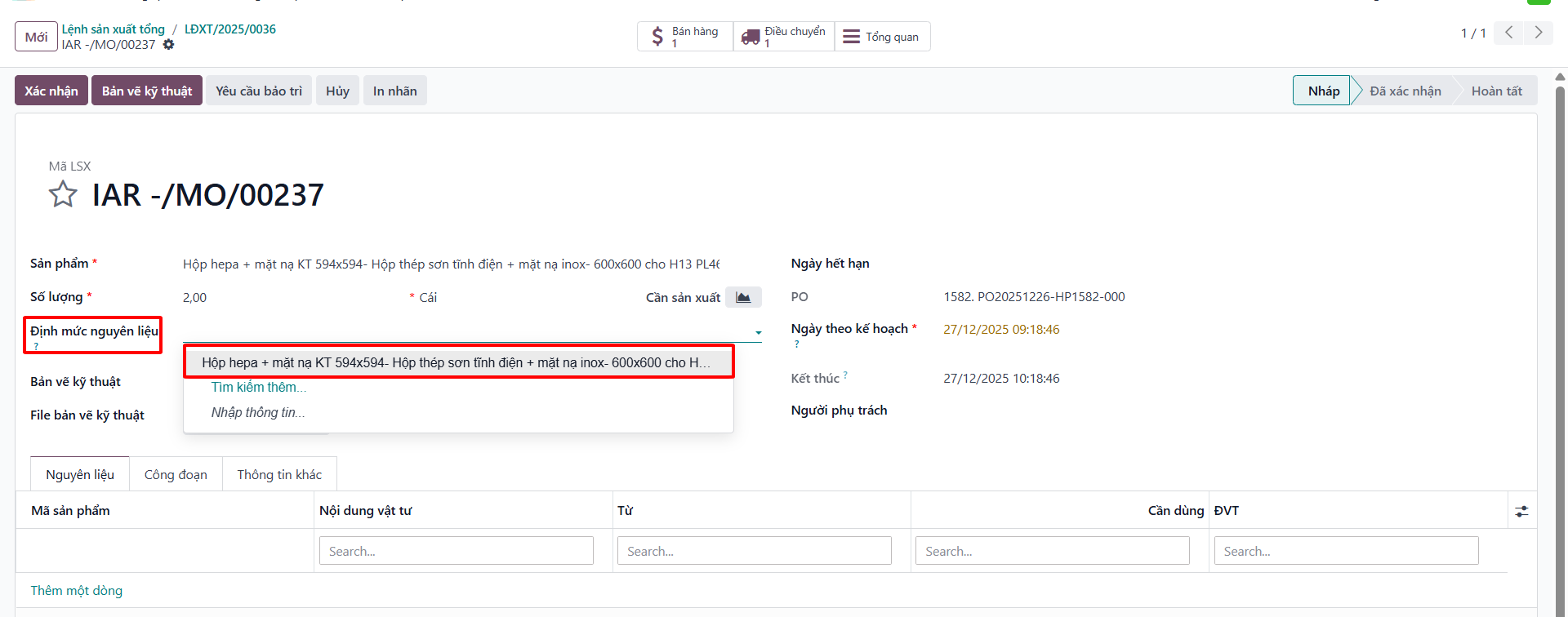Go to the next record arrow

click(x=1539, y=33)
